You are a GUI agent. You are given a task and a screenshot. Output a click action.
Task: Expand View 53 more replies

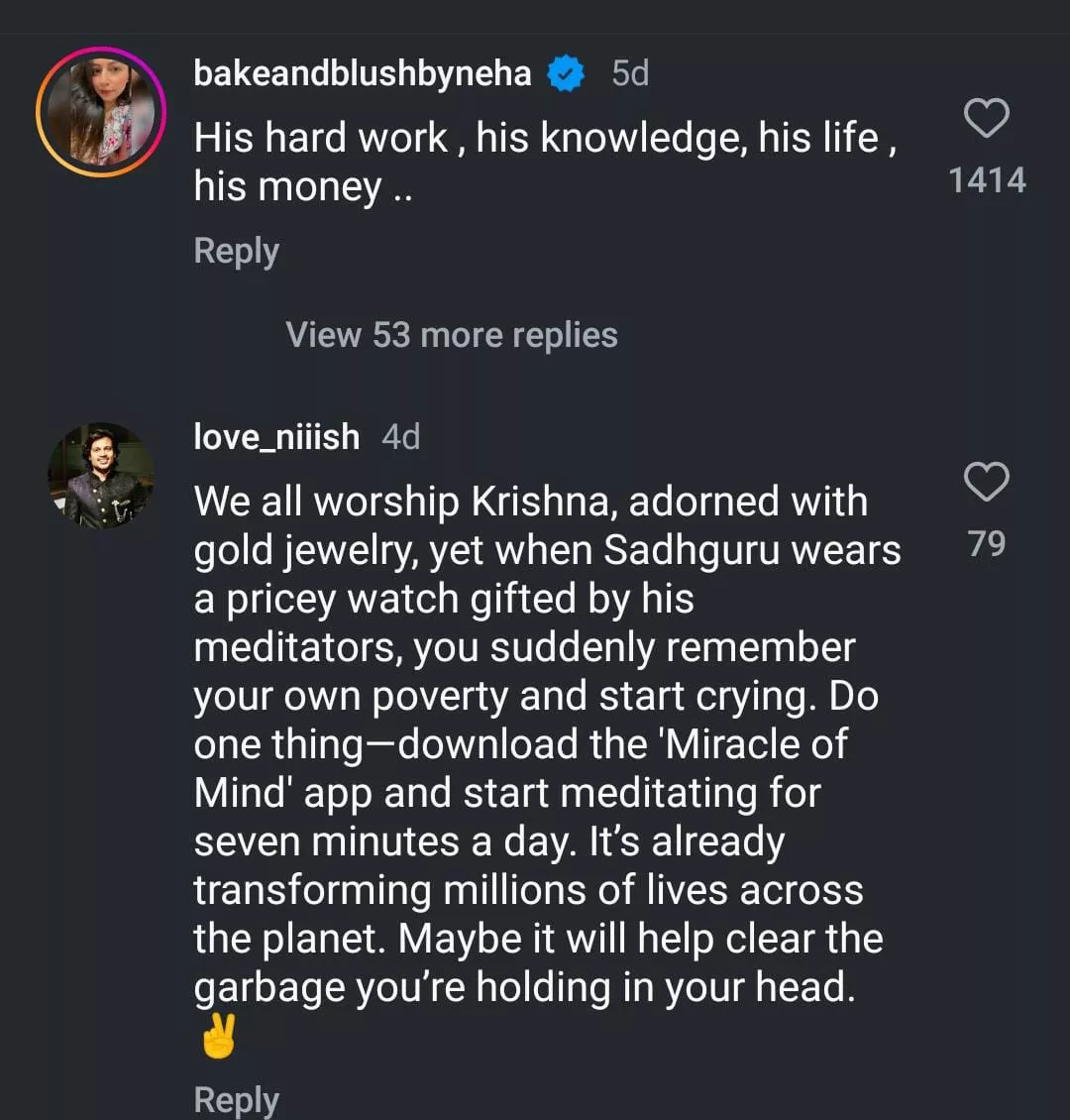(x=451, y=335)
